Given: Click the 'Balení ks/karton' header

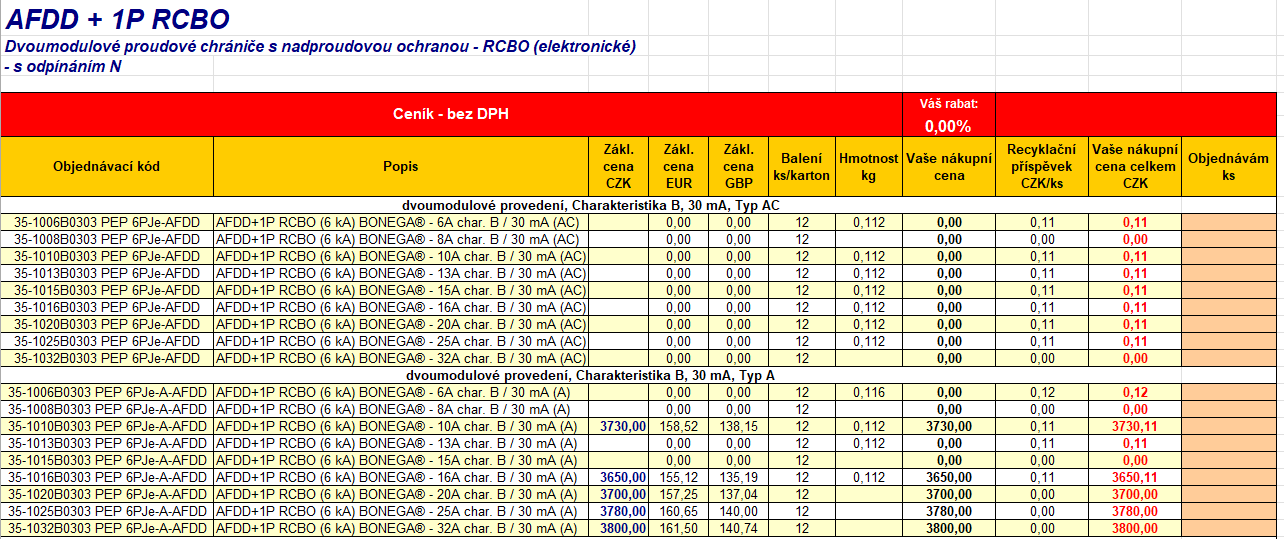Looking at the screenshot, I should coord(802,166).
